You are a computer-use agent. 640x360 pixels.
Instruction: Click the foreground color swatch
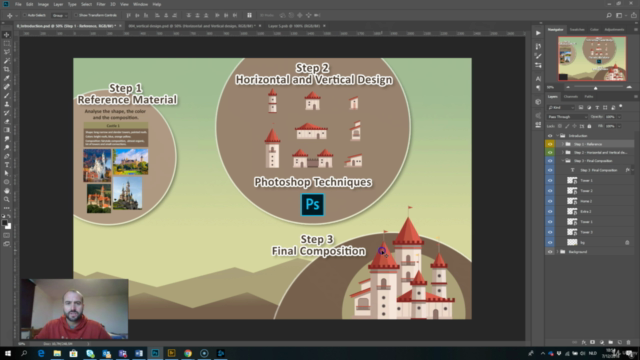coord(4,223)
